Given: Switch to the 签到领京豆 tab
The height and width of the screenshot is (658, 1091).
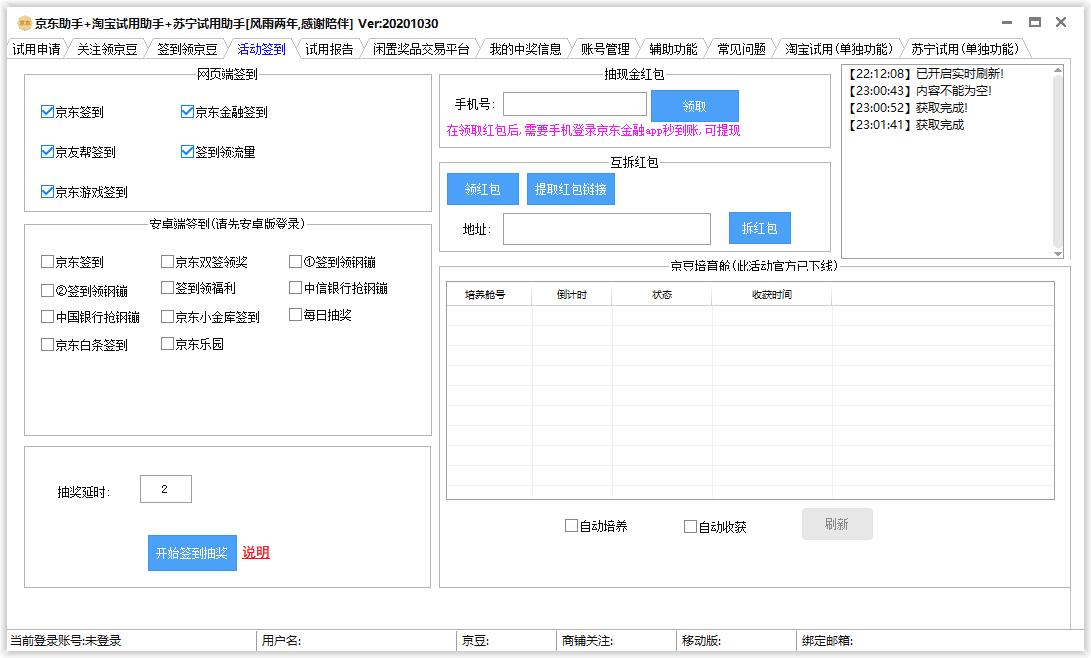Looking at the screenshot, I should [x=187, y=49].
